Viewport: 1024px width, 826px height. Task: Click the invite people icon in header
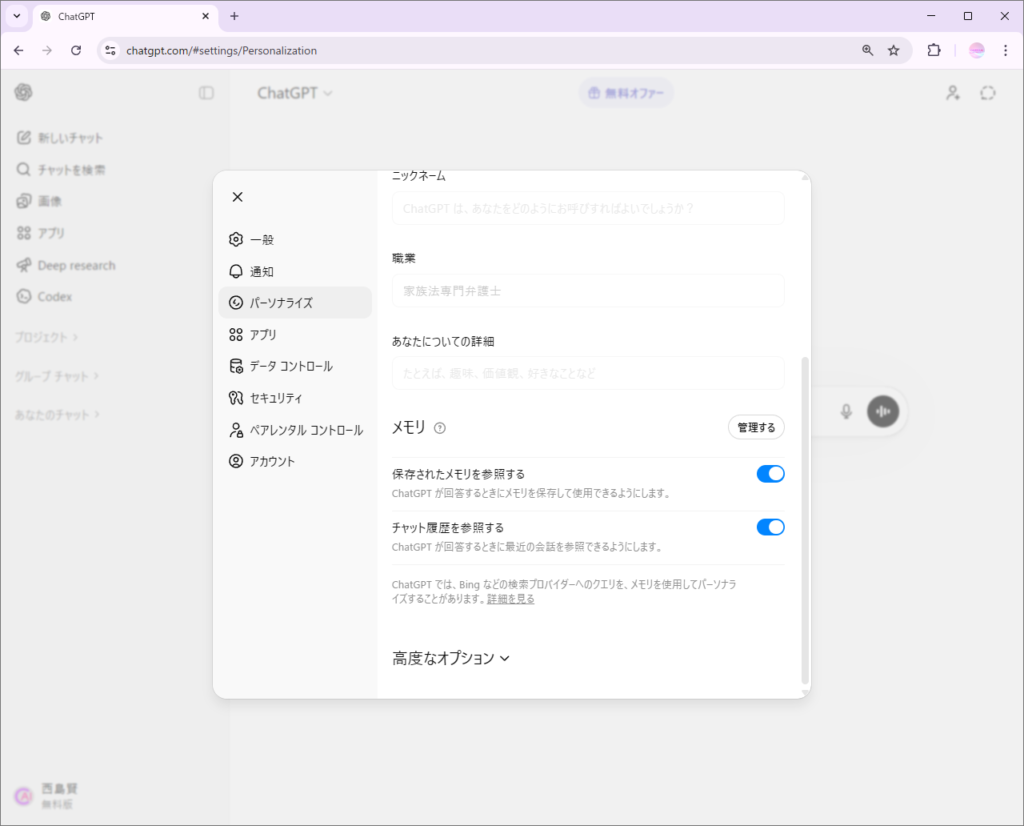pos(953,93)
